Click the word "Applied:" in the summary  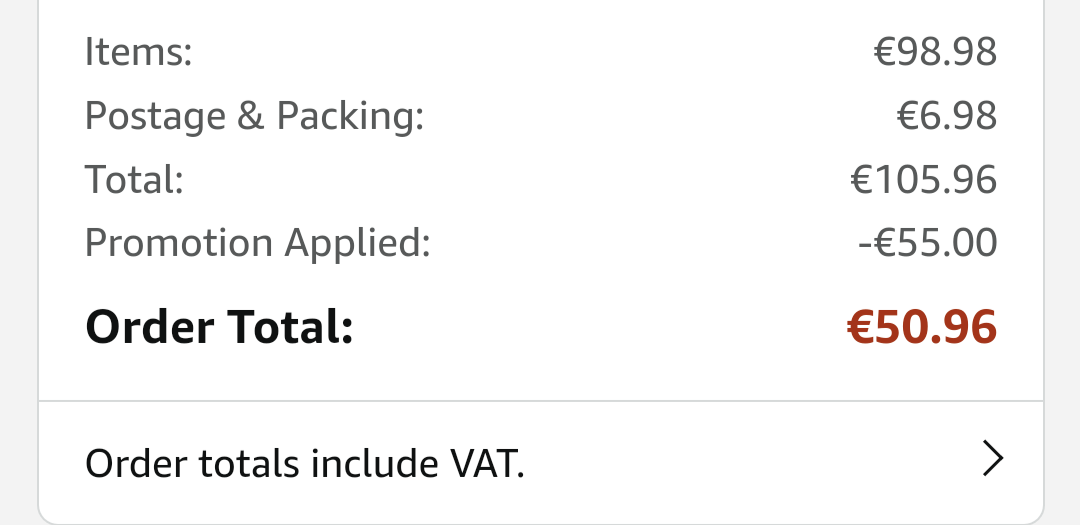click(x=358, y=243)
